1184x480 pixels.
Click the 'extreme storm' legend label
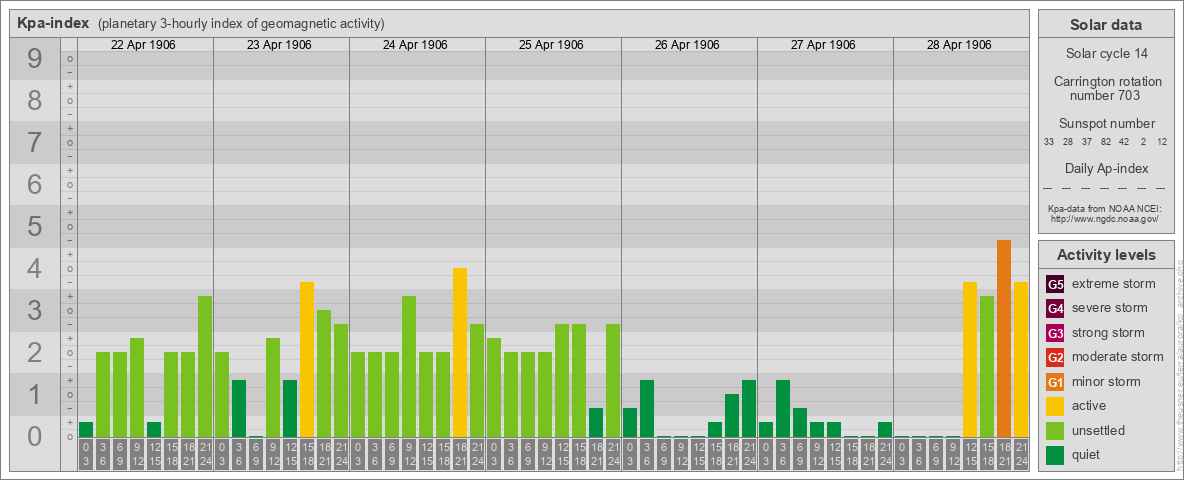[x=1114, y=284]
